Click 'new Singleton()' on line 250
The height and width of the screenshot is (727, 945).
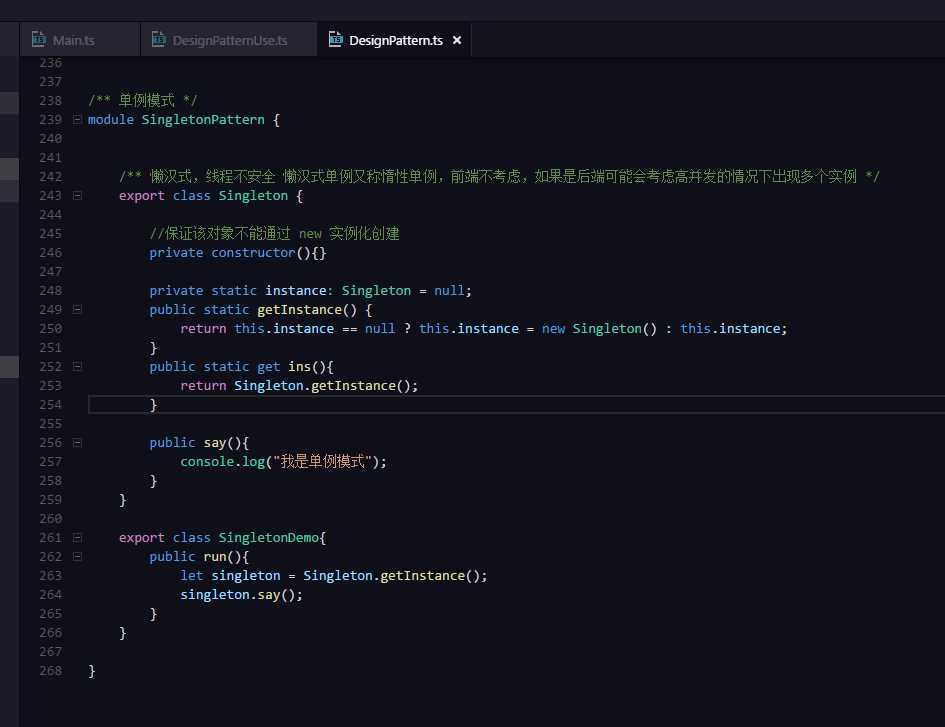599,329
